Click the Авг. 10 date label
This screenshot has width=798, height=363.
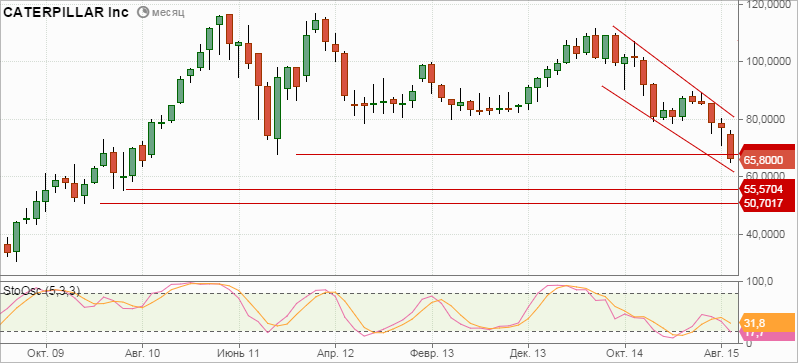click(x=142, y=352)
